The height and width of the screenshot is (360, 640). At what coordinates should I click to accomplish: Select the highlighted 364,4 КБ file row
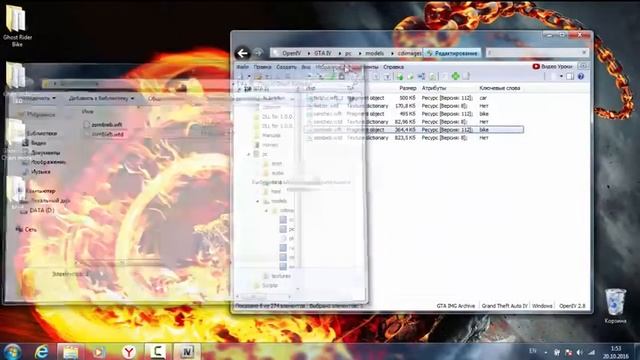tap(414, 130)
